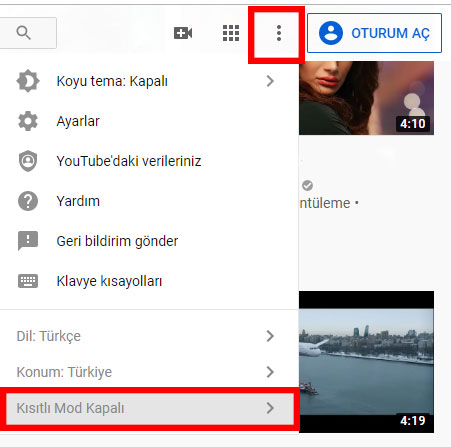The image size is (451, 447).
Task: Open the Kısıtlı Mod Kapalı option
Action: (x=150, y=408)
